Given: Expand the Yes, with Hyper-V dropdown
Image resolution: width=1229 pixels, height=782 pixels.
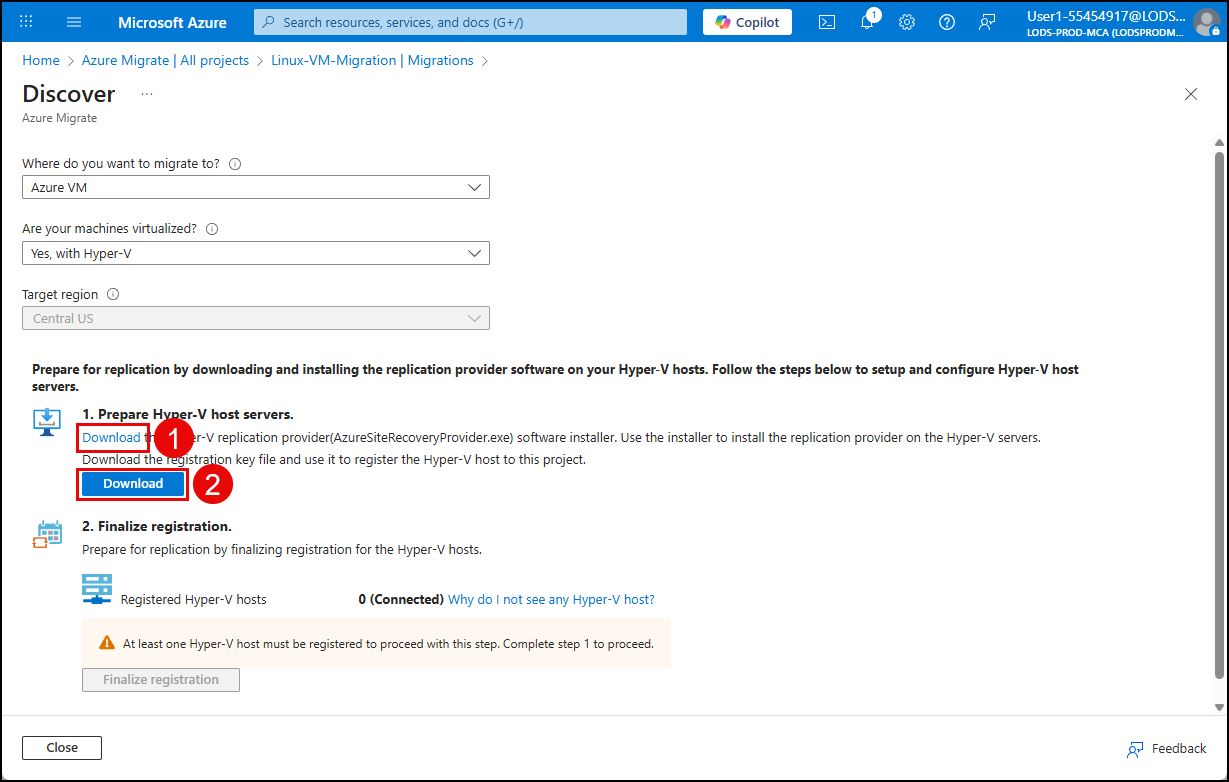Looking at the screenshot, I should pos(256,253).
